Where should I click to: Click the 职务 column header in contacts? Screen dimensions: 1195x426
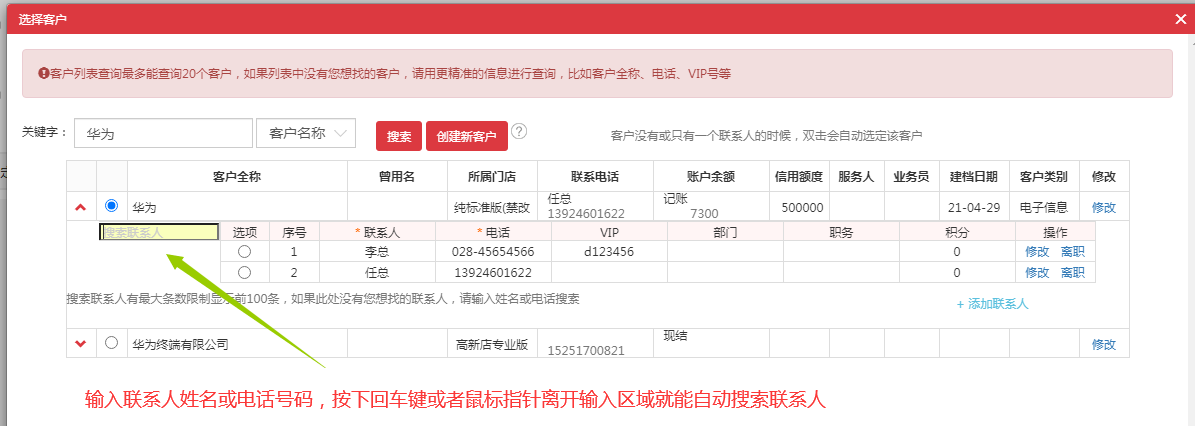coord(841,232)
